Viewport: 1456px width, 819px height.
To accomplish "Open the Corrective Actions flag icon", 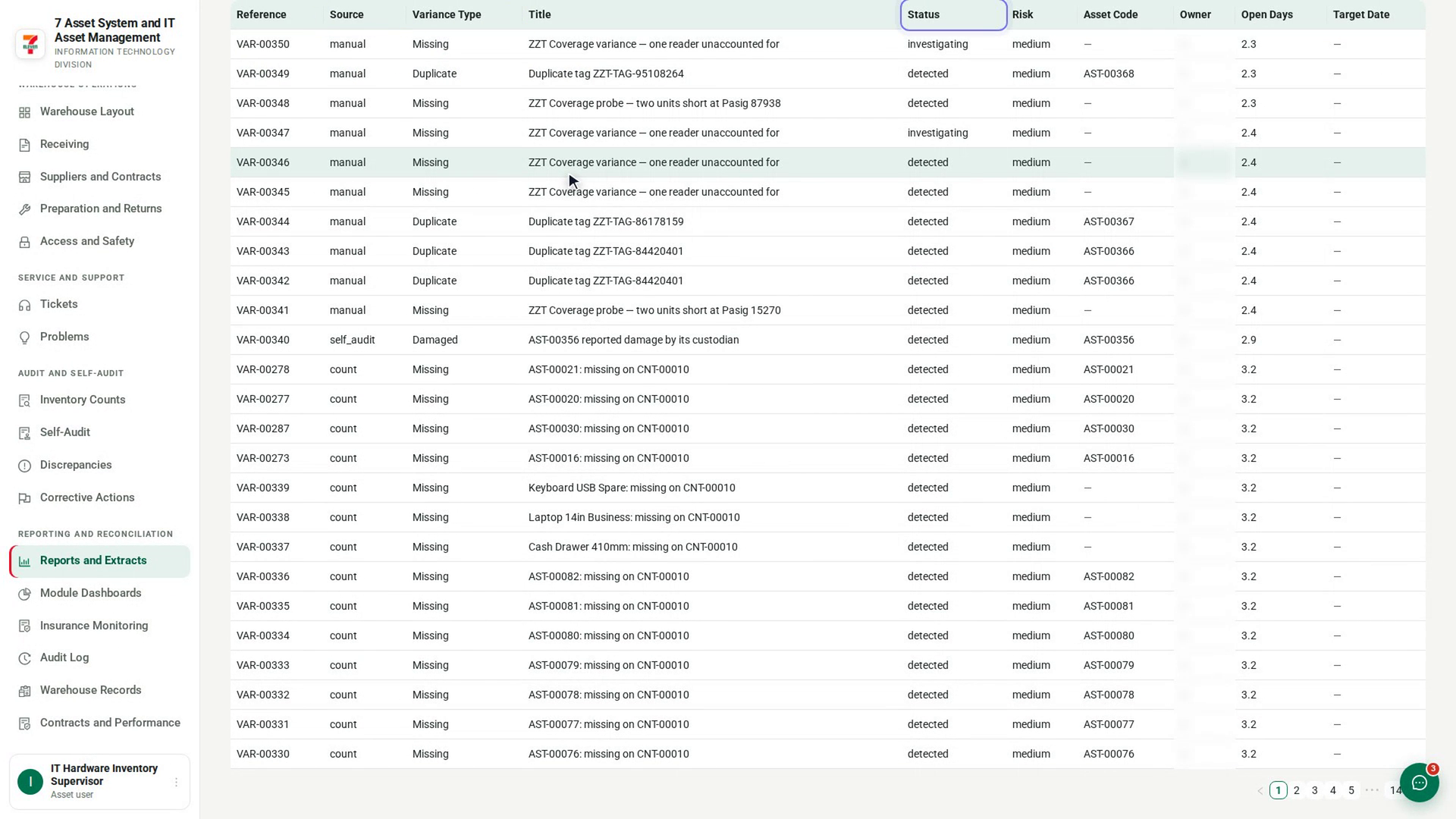I will pos(24,498).
